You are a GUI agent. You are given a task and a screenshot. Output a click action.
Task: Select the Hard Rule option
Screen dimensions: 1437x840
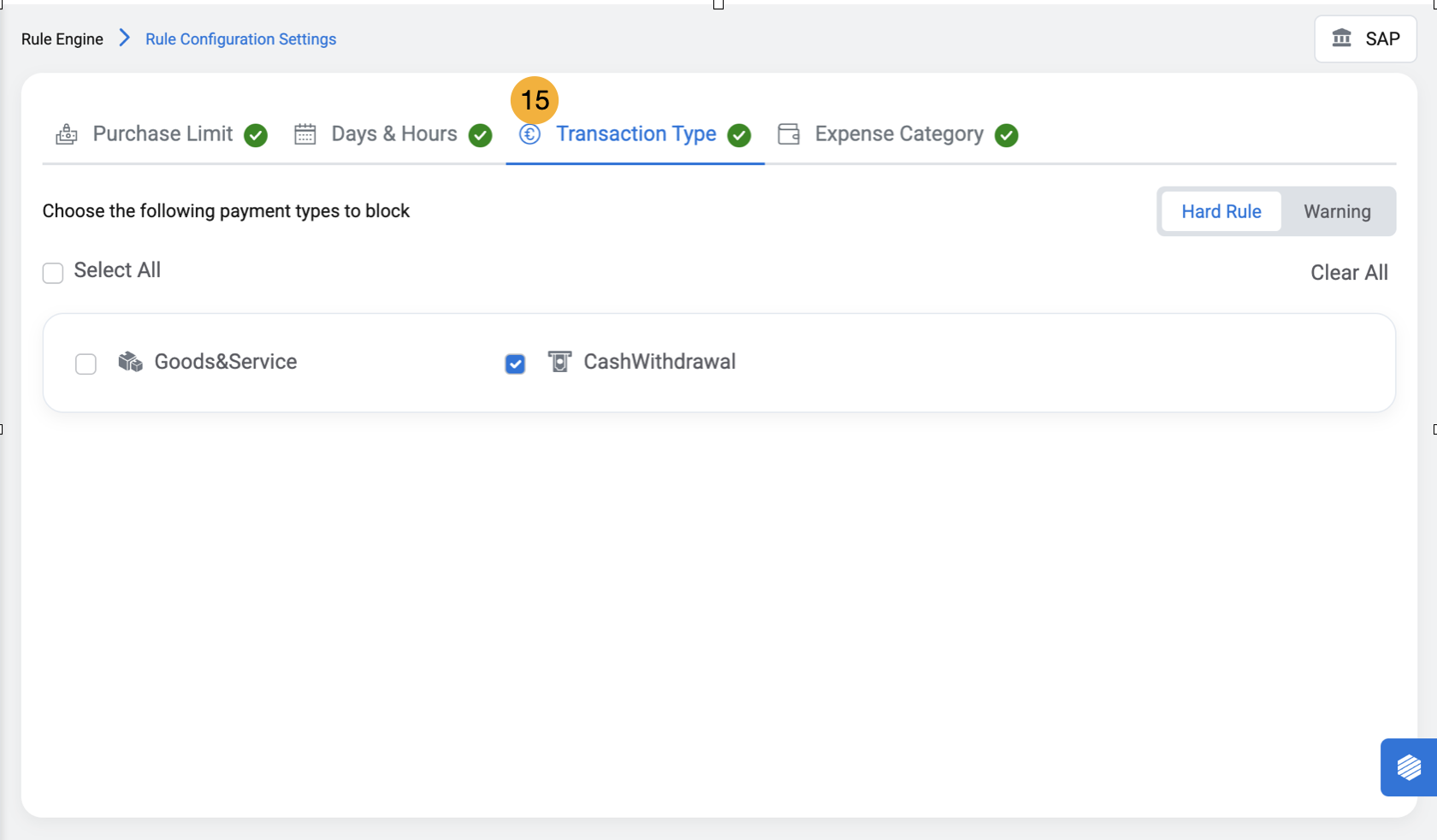[1221, 211]
